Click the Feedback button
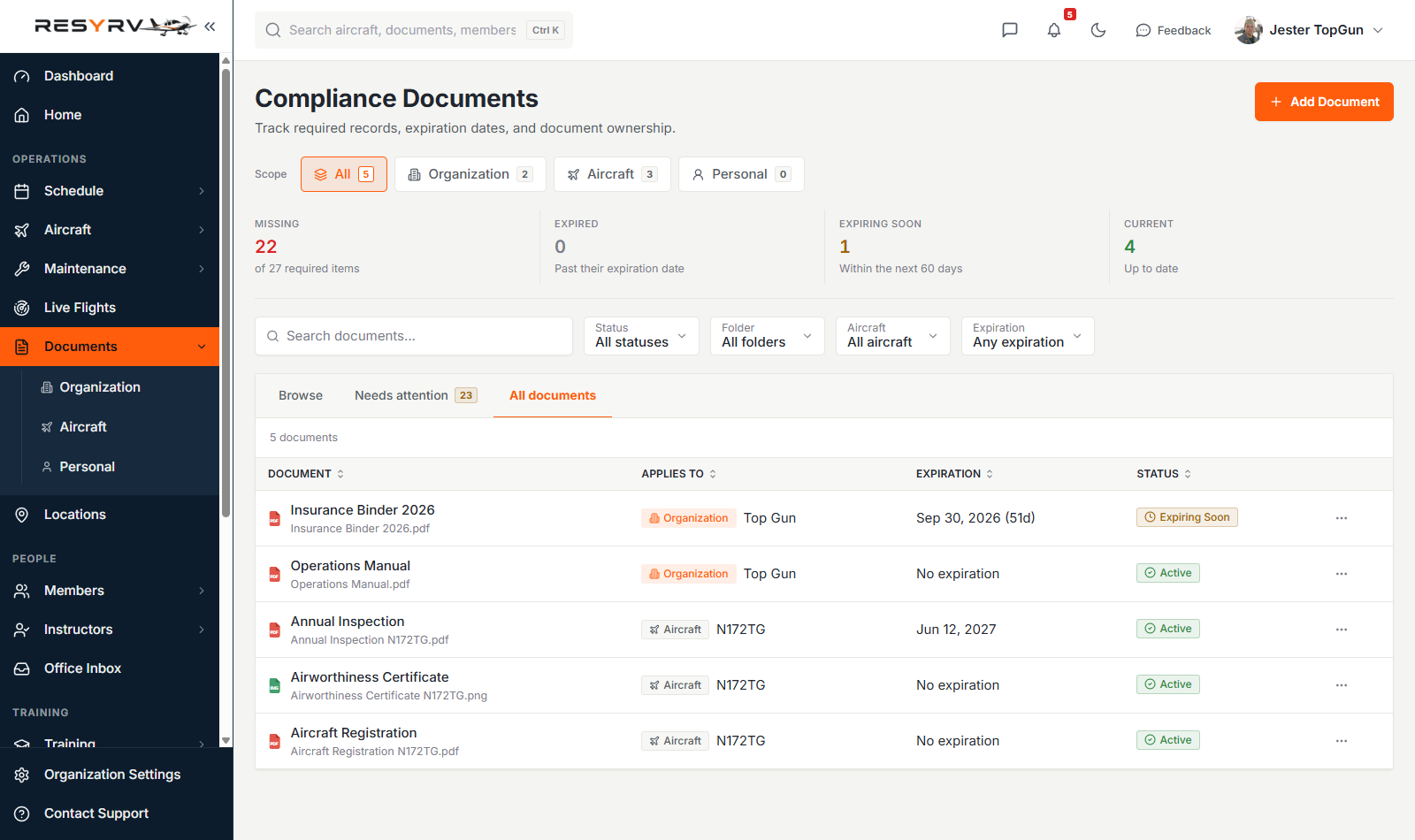This screenshot has width=1415, height=840. click(1174, 30)
